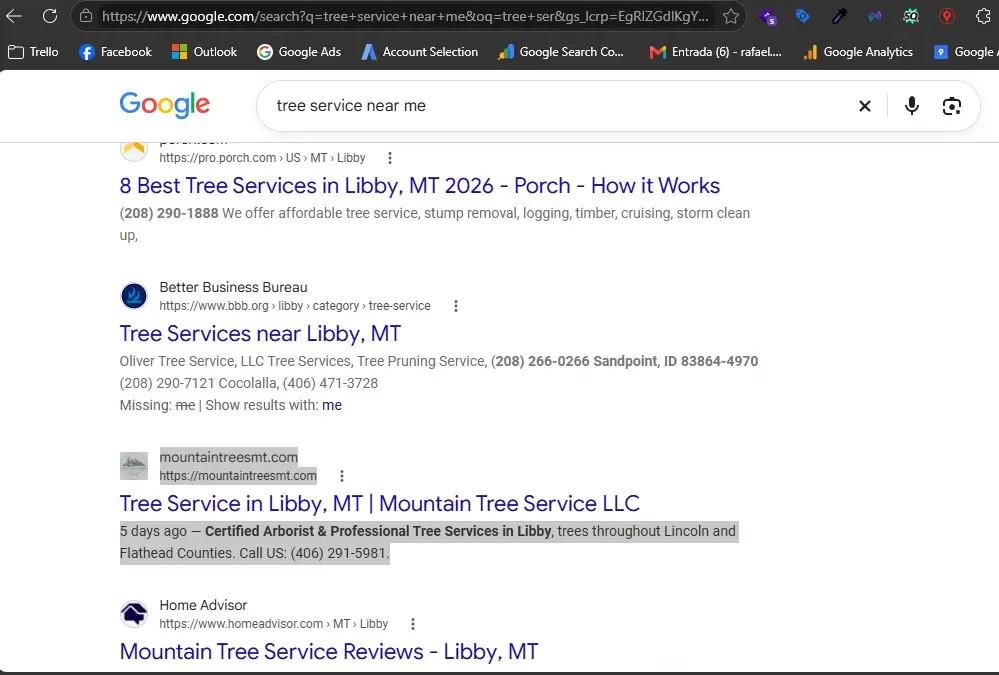The width and height of the screenshot is (999, 675).
Task: Click the Porch favicon icon
Action: [x=134, y=150]
